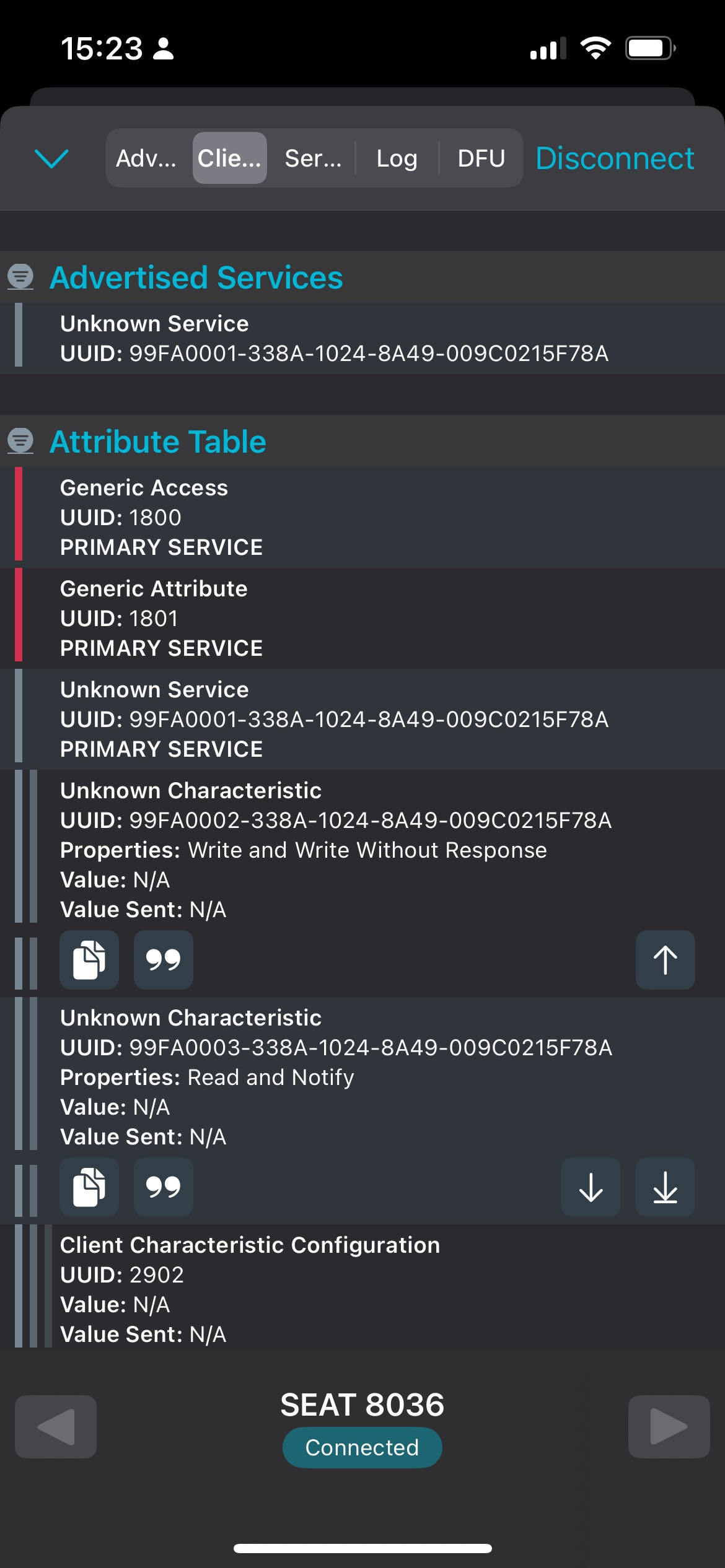This screenshot has width=725, height=1568.
Task: Tap write up-arrow for 99FA0002 characteristic
Action: [x=665, y=959]
